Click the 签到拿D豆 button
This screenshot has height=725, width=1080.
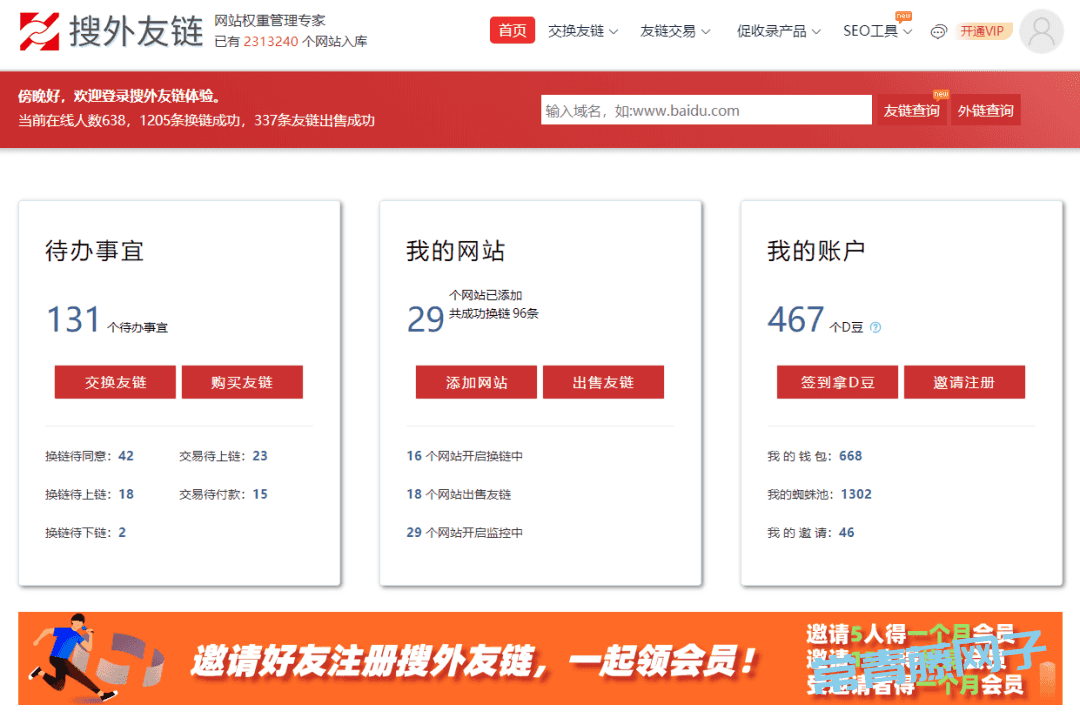click(x=837, y=382)
